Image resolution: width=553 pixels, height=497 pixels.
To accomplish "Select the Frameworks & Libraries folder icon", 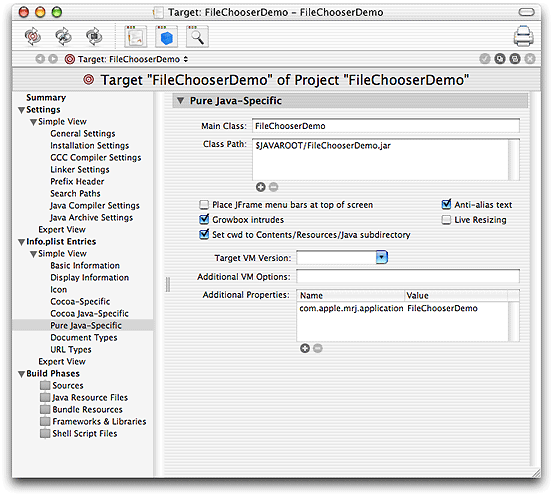I will (x=45, y=421).
